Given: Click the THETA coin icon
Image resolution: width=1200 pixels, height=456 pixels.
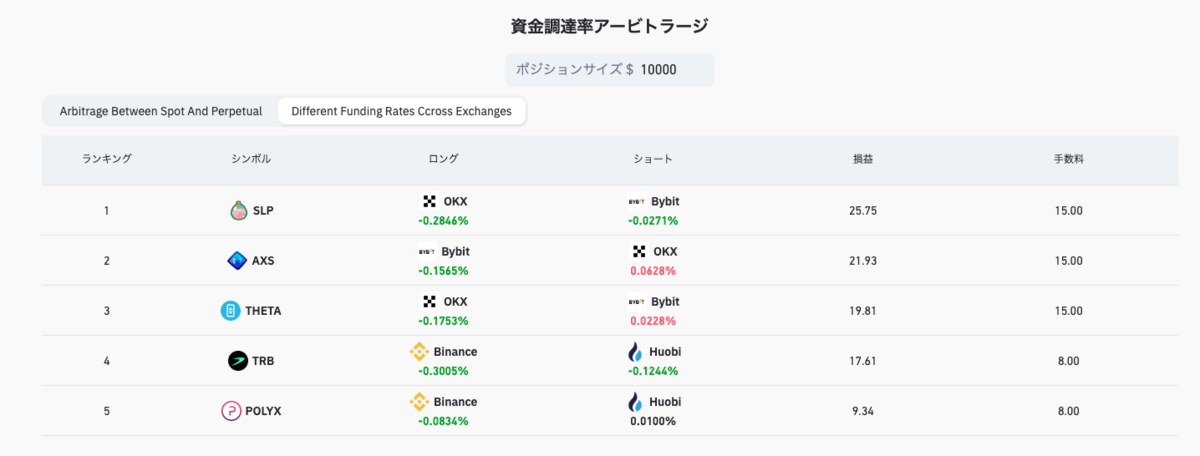Looking at the screenshot, I should click(230, 311).
